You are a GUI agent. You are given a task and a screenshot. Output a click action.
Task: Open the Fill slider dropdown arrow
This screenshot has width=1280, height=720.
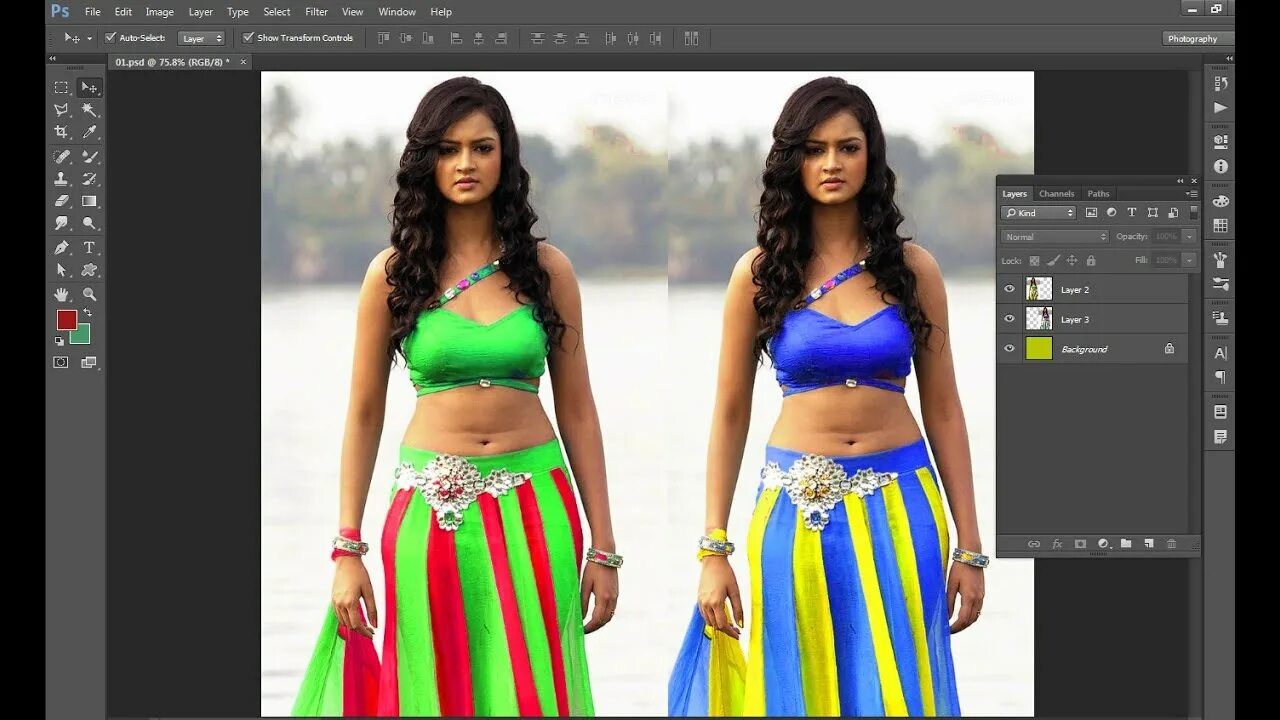(1189, 260)
